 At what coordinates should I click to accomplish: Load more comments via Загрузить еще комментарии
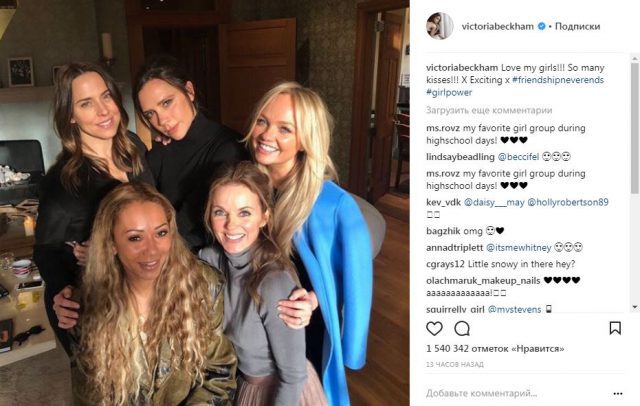[489, 110]
